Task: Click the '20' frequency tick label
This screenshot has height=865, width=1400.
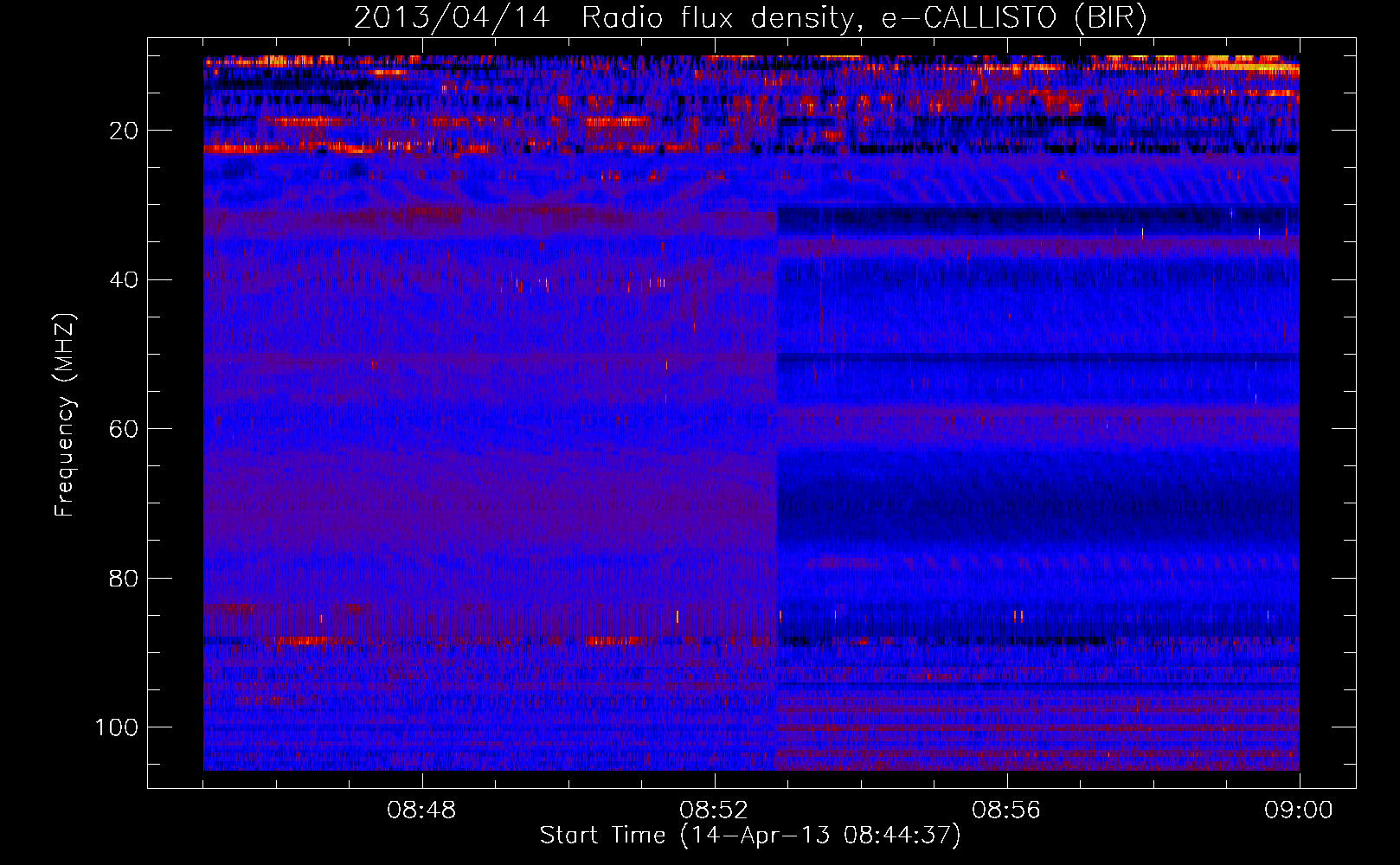Action: click(125, 131)
